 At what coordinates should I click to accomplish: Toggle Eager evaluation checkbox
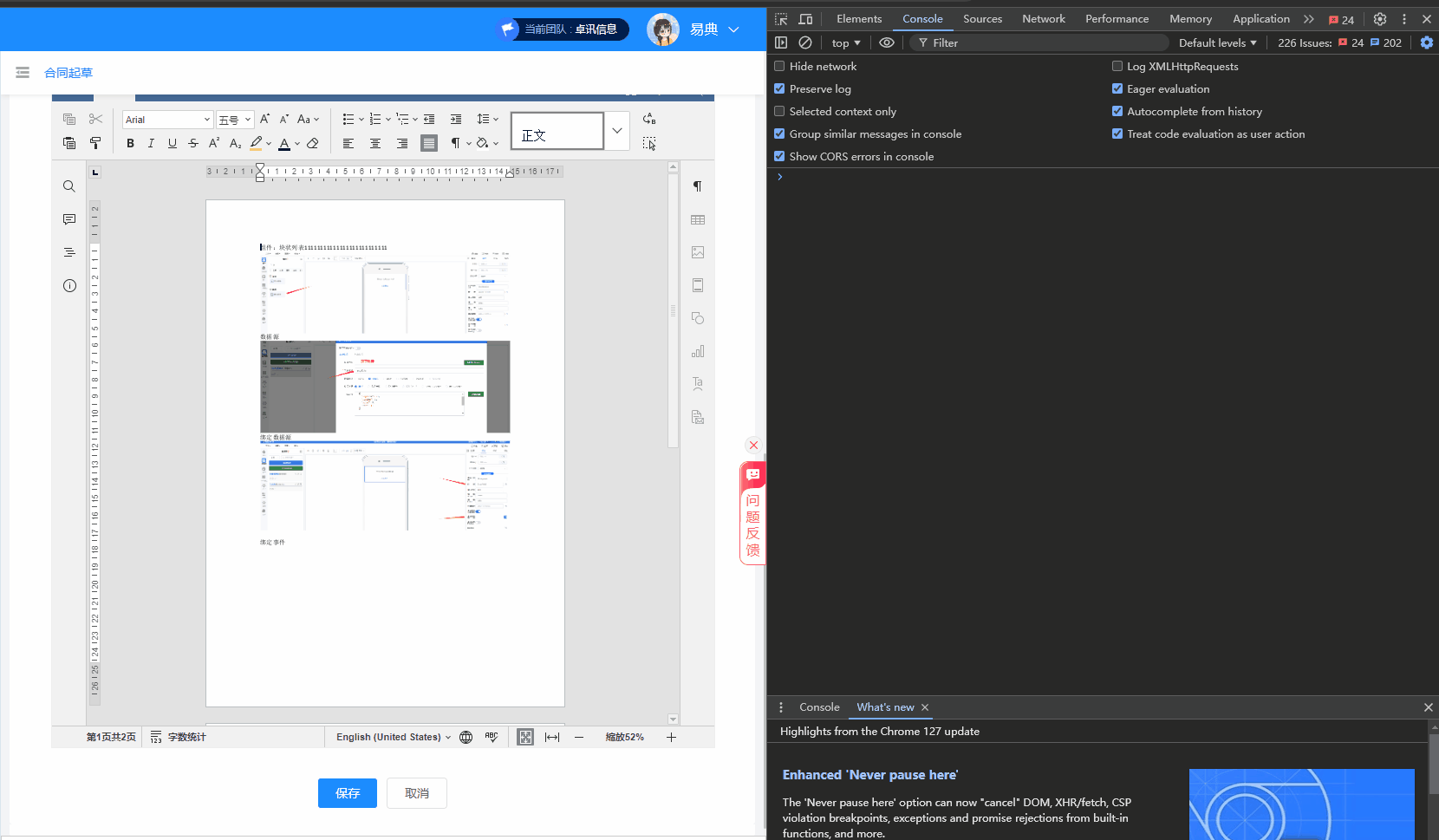coord(1117,88)
